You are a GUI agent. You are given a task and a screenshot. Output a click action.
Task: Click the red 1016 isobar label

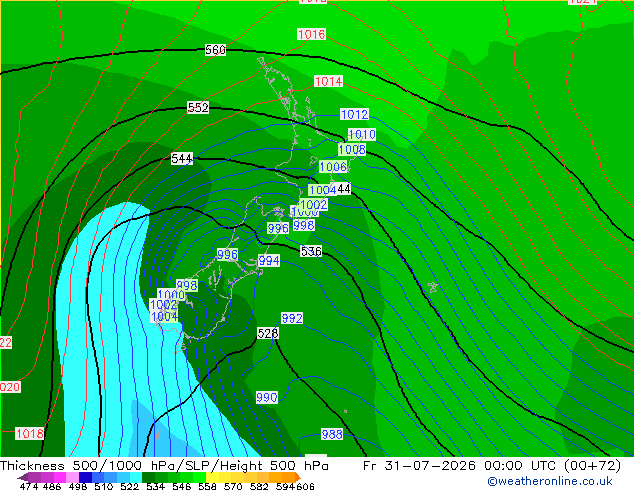pyautogui.click(x=311, y=34)
